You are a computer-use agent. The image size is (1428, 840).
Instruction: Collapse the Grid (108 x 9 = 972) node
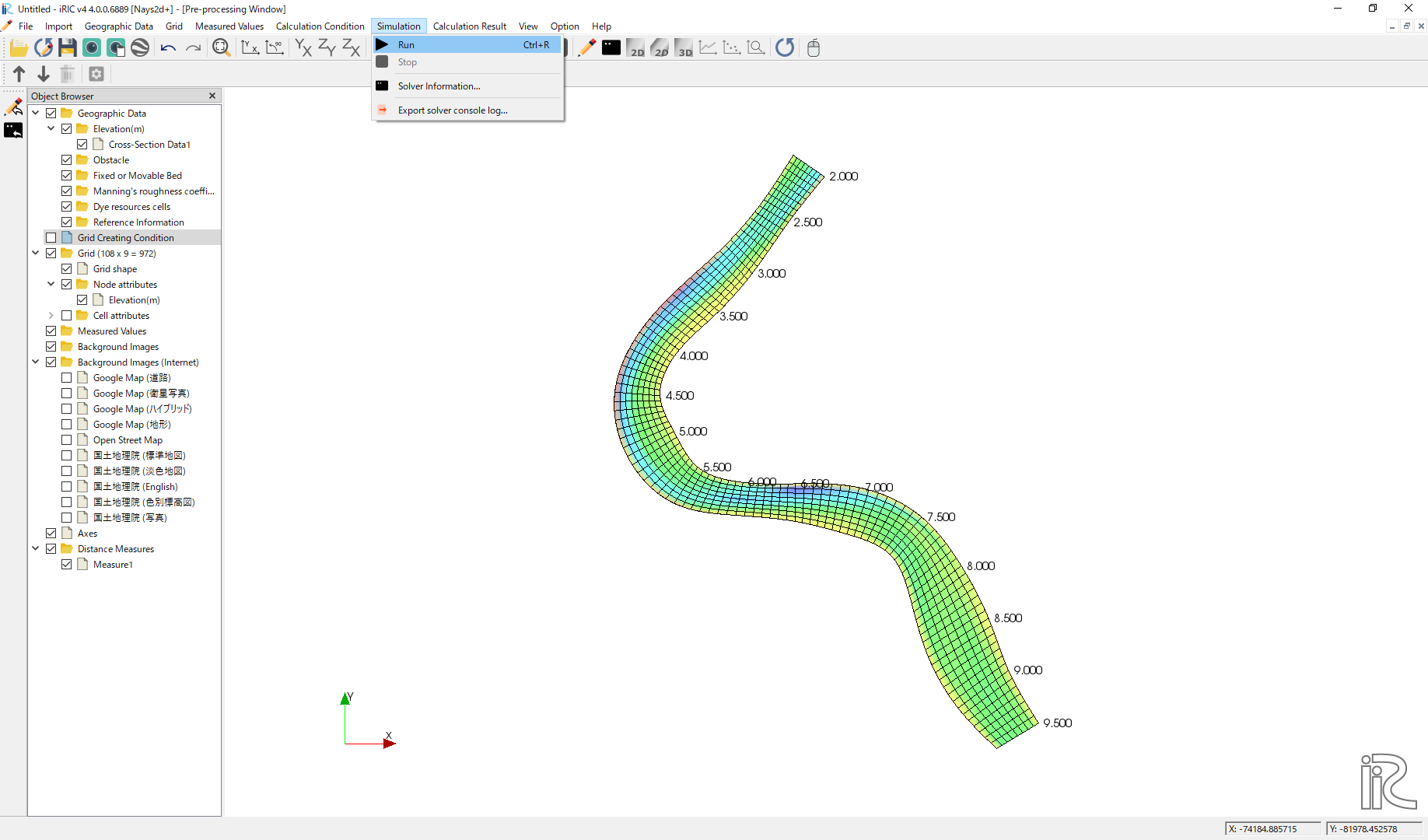tap(36, 254)
